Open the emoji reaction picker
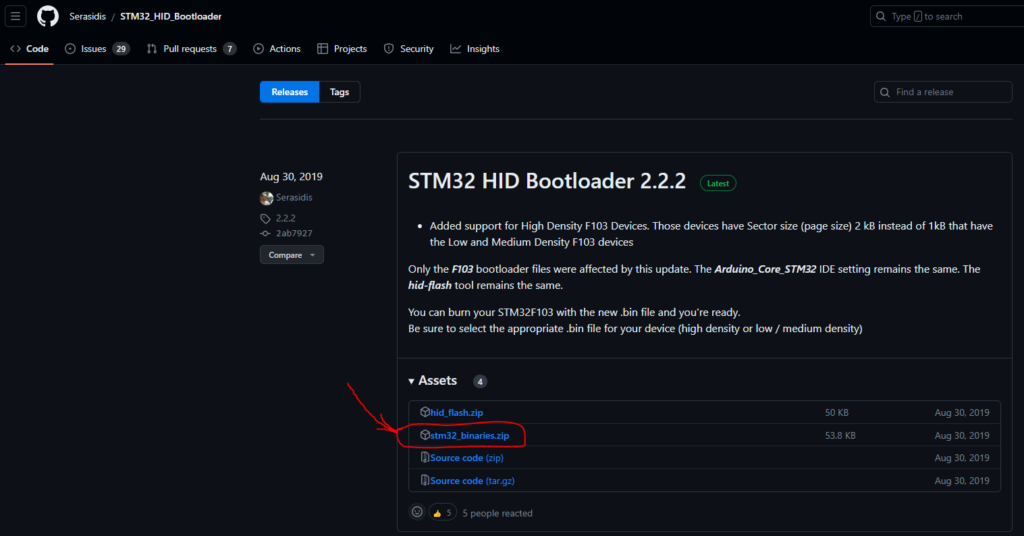 417,512
